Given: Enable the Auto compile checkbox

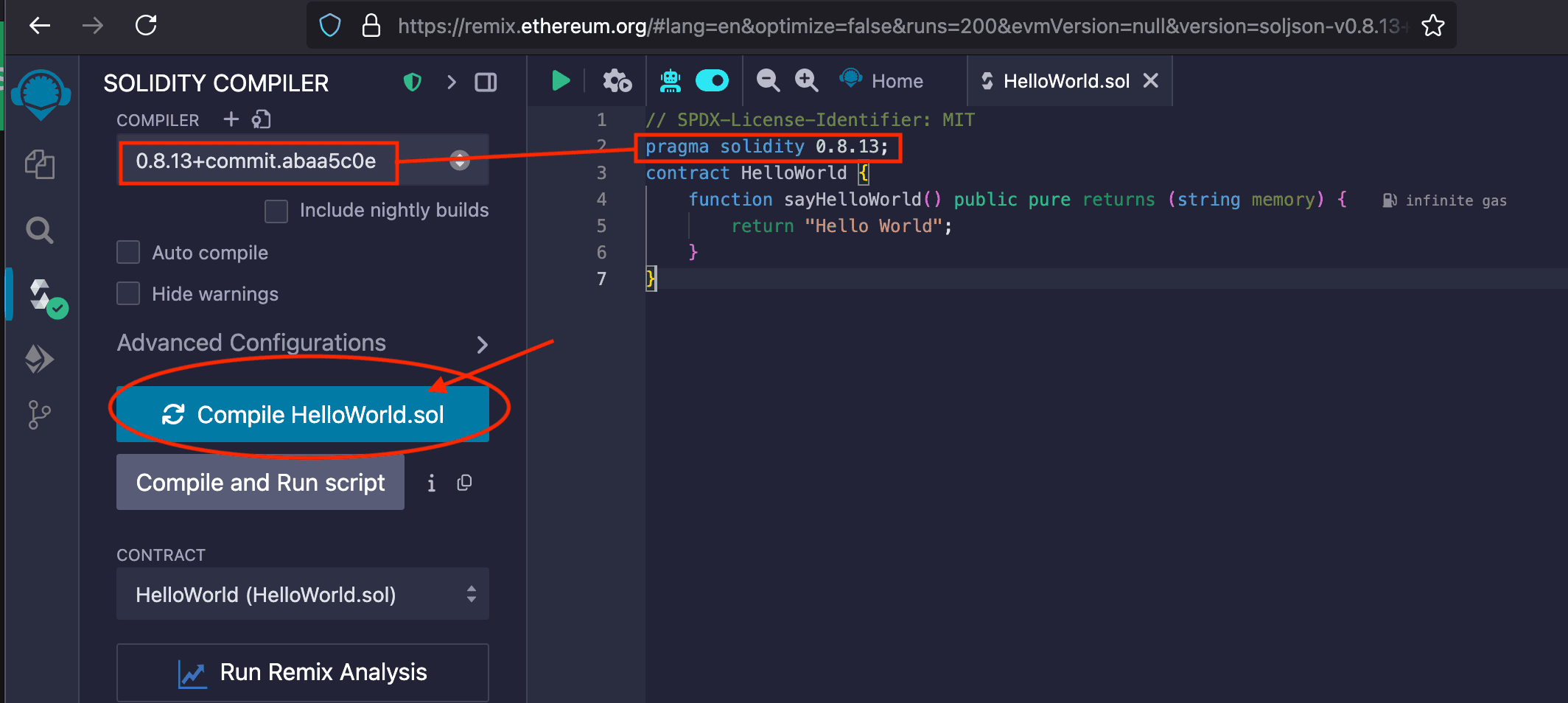Looking at the screenshot, I should point(128,252).
